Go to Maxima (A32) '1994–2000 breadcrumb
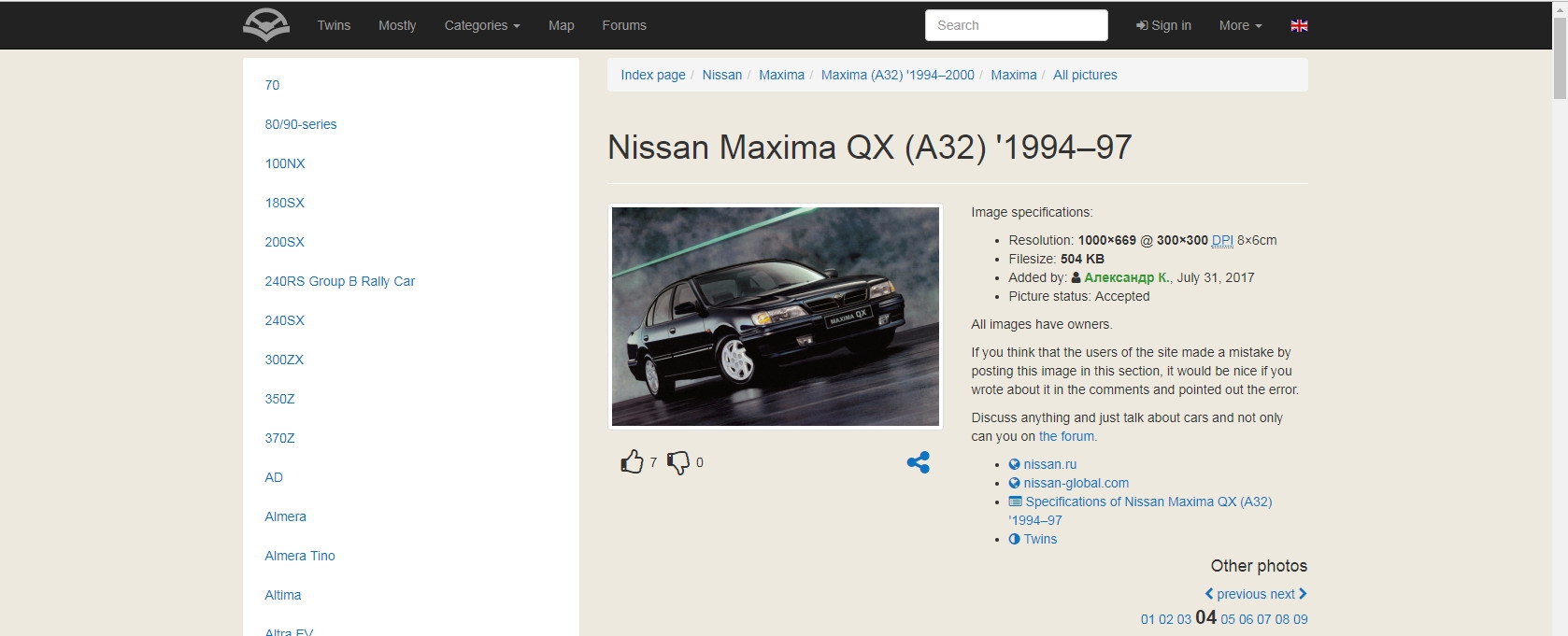 click(898, 75)
